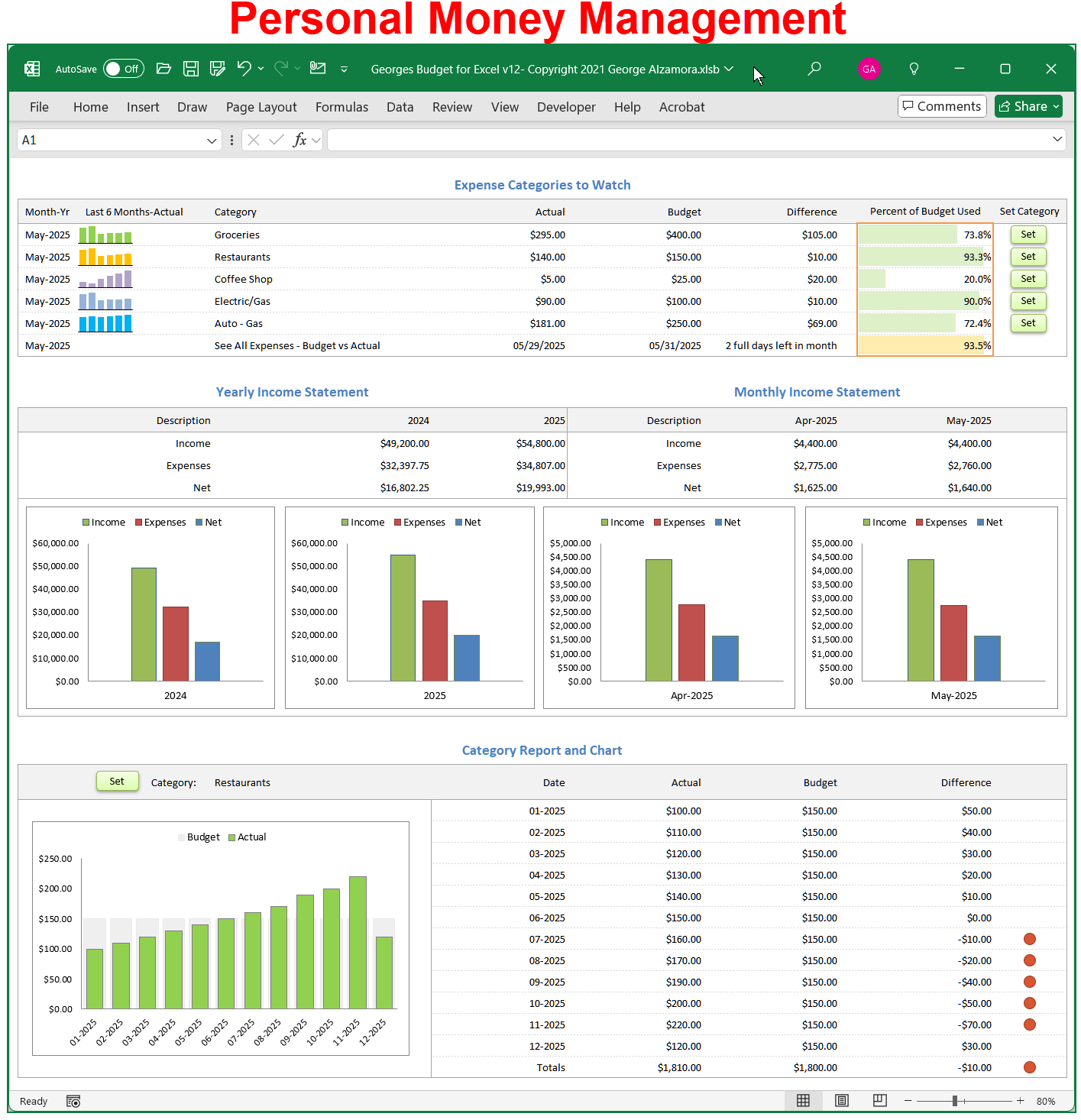This screenshot has height=1120, width=1081.
Task: Click the Undo arrow icon
Action: click(244, 69)
